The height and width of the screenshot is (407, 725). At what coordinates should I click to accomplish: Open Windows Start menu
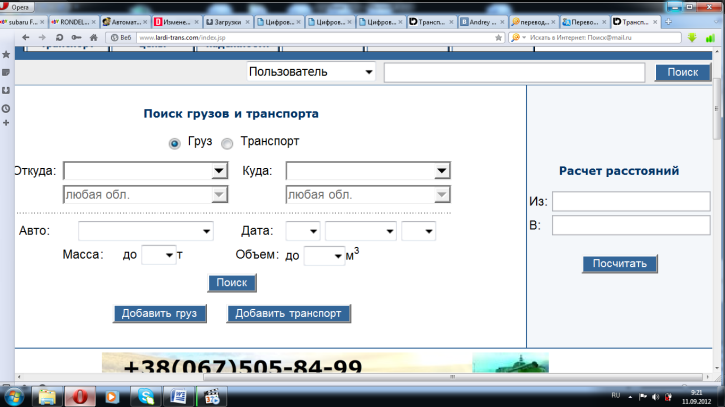[14, 397]
